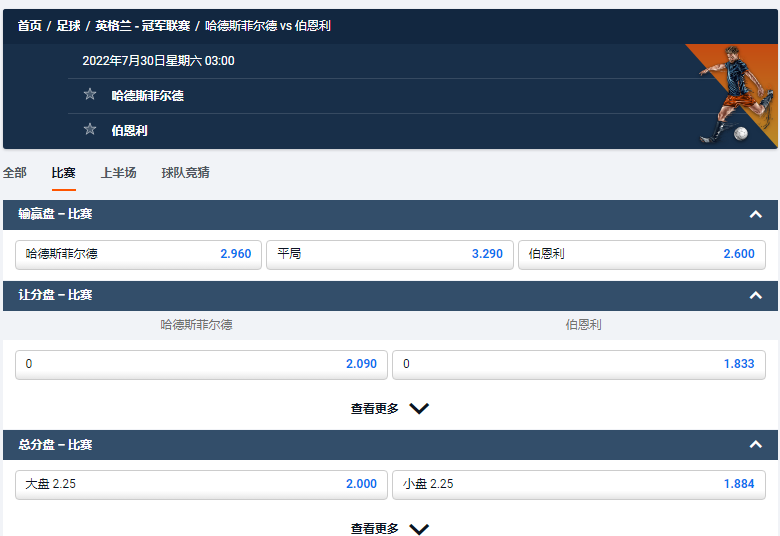Viewport: 780px width, 536px height.
Task: Toggle the star next to 伯恩利 team
Action: pyautogui.click(x=90, y=129)
